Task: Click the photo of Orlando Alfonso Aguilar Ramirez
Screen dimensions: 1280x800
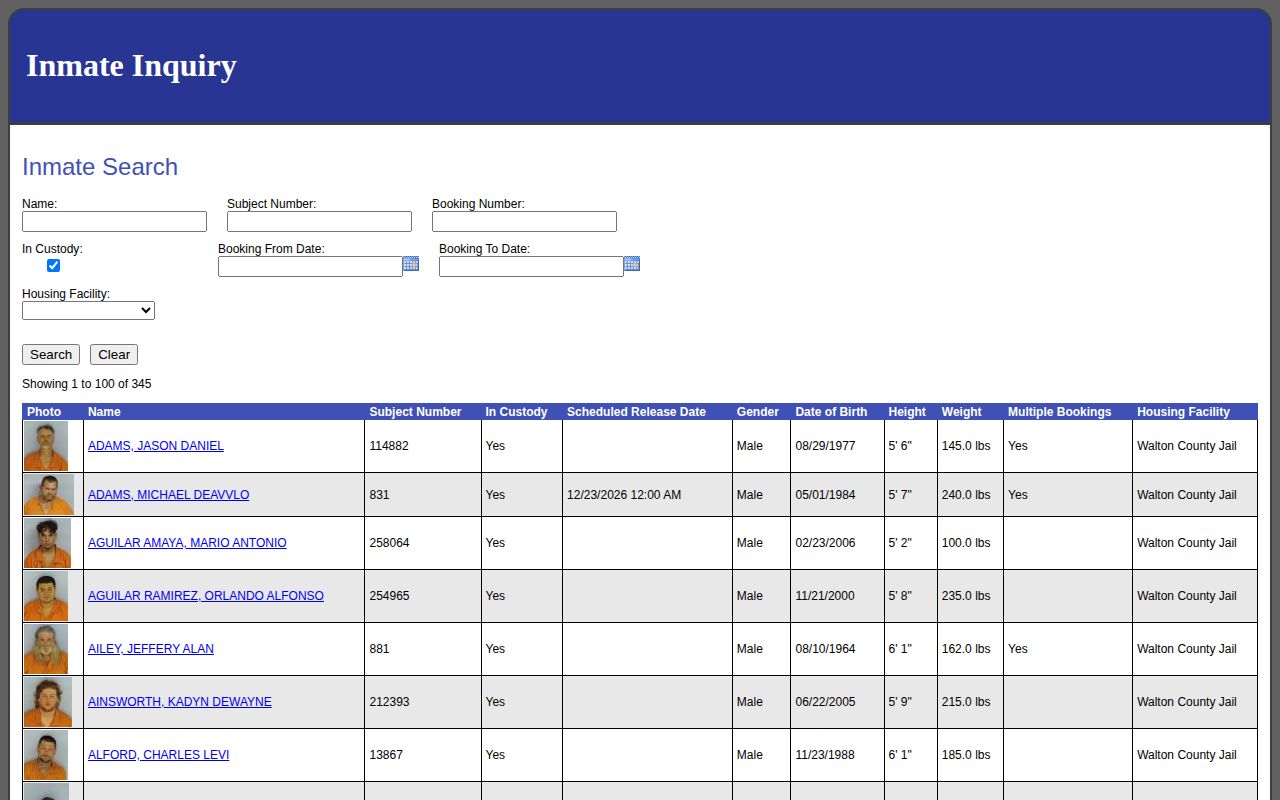Action: click(46, 596)
